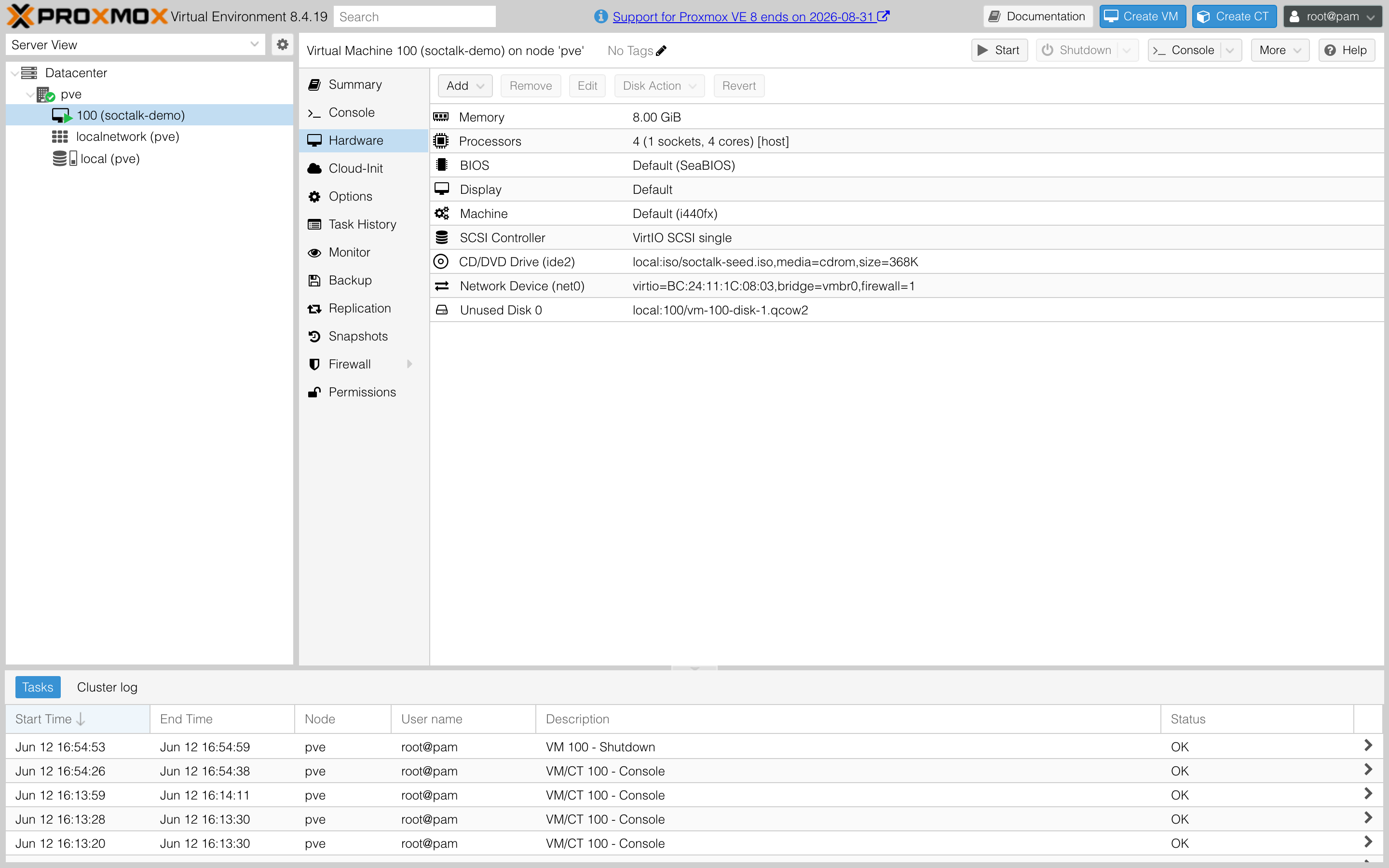Click the Revert button

(739, 85)
